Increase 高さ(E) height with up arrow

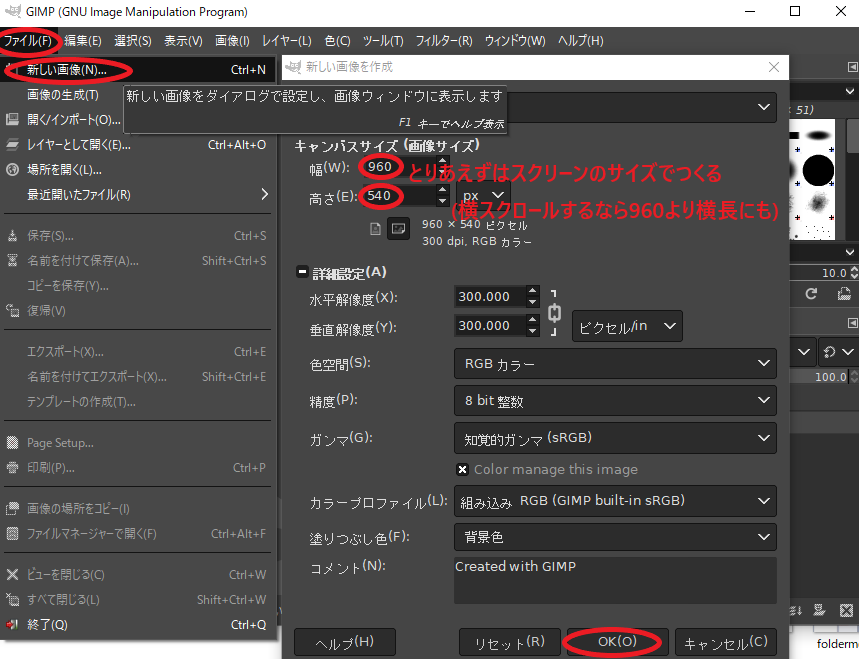[443, 190]
